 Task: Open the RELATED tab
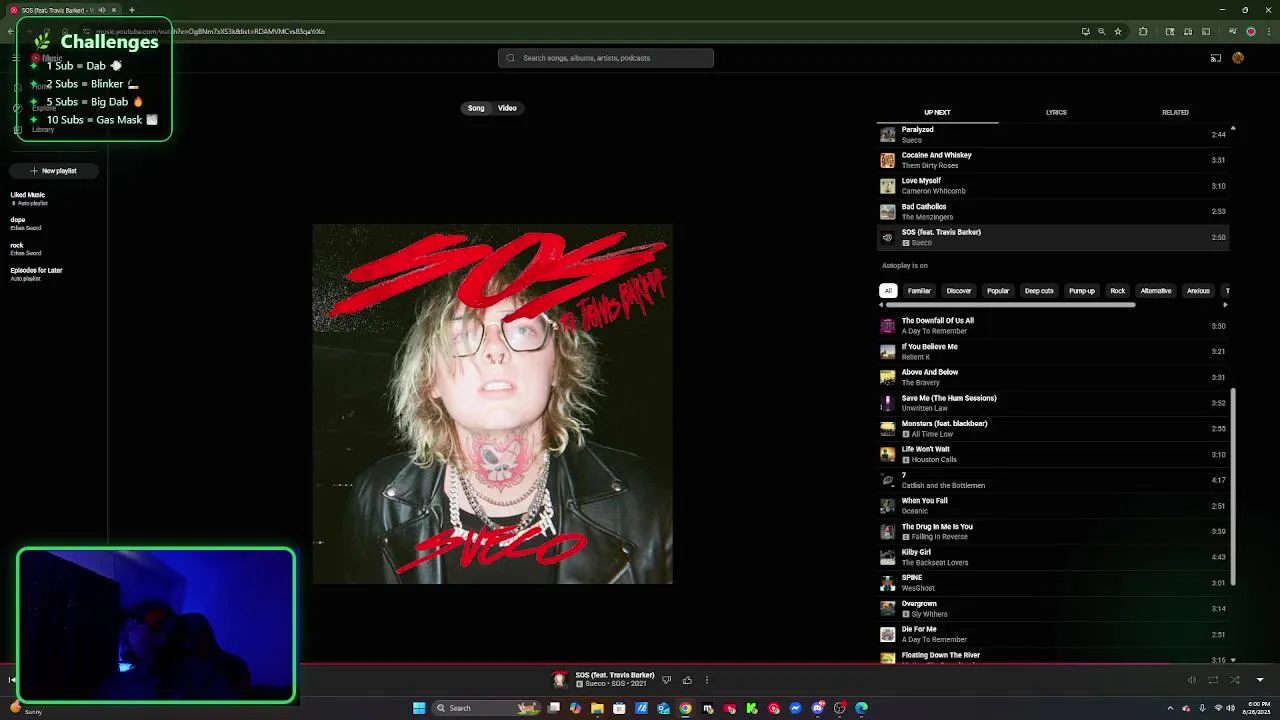click(x=1175, y=113)
